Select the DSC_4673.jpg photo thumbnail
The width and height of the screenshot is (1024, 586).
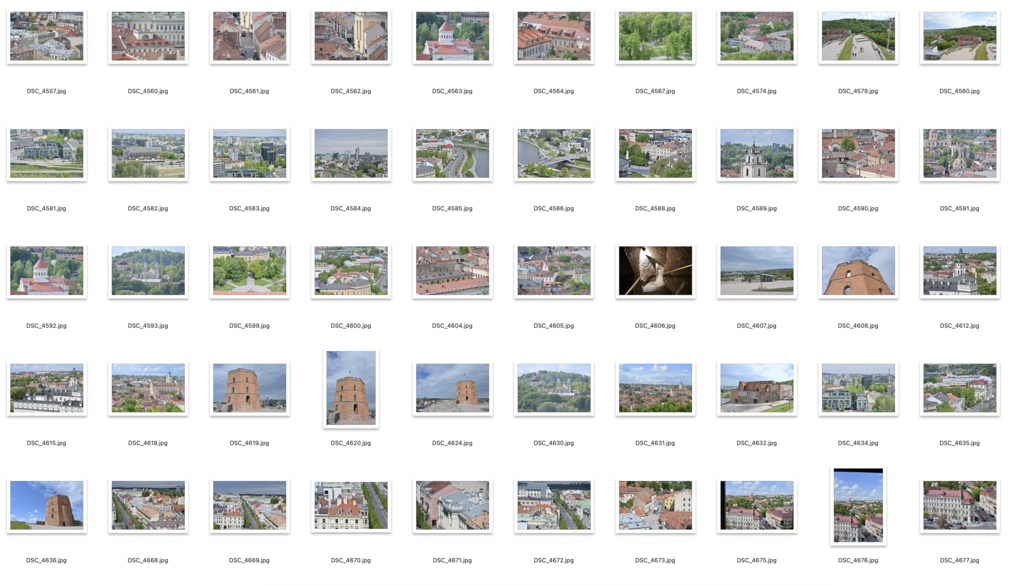click(x=655, y=505)
